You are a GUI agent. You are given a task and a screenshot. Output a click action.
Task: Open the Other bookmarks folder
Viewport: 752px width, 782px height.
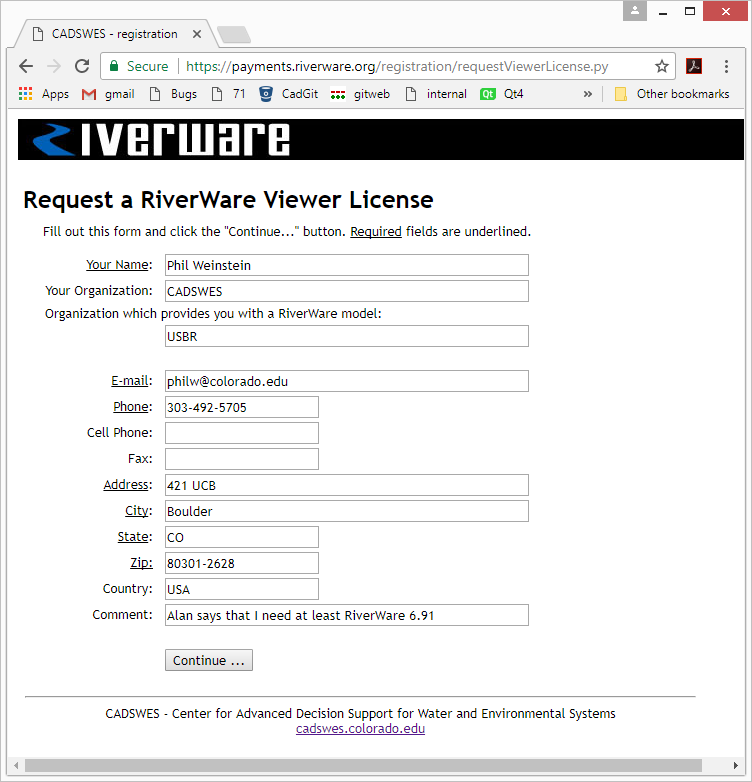coord(672,94)
